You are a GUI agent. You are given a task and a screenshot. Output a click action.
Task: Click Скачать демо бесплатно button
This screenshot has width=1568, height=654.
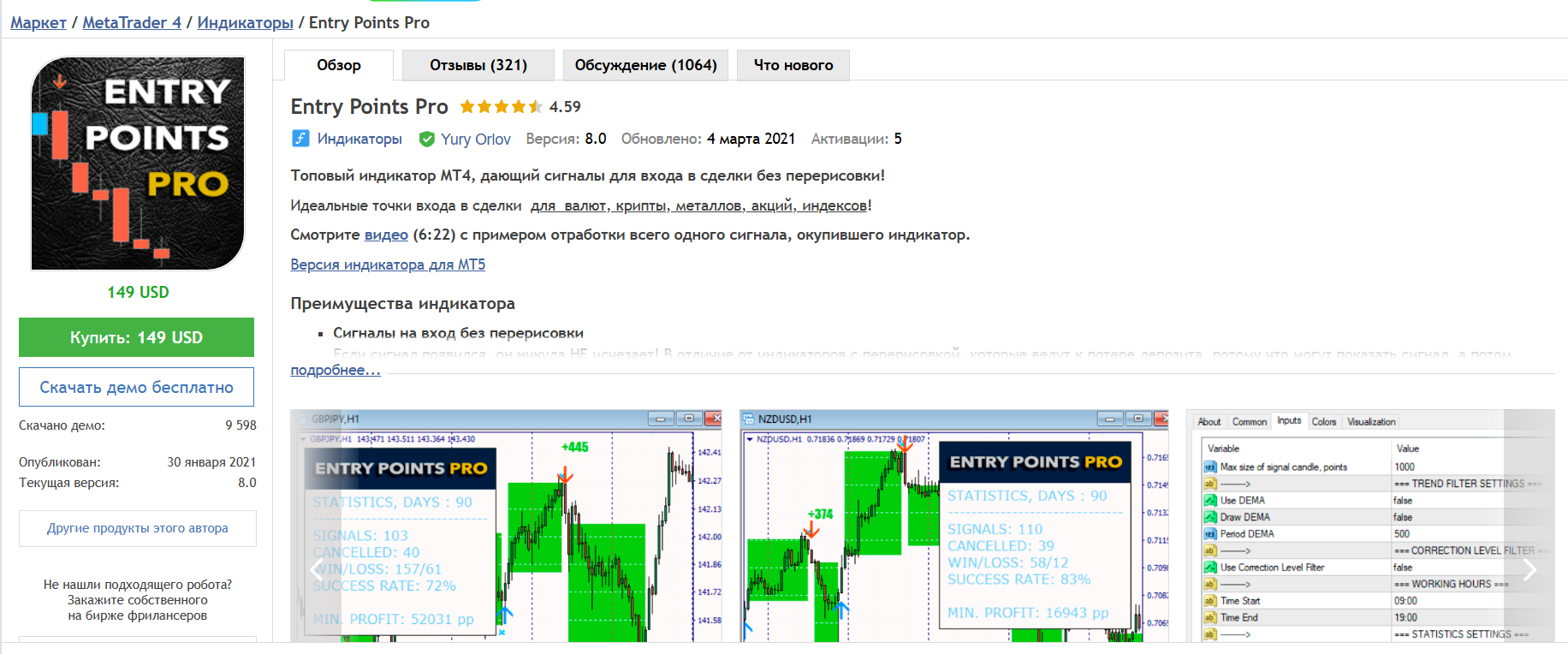tap(137, 387)
